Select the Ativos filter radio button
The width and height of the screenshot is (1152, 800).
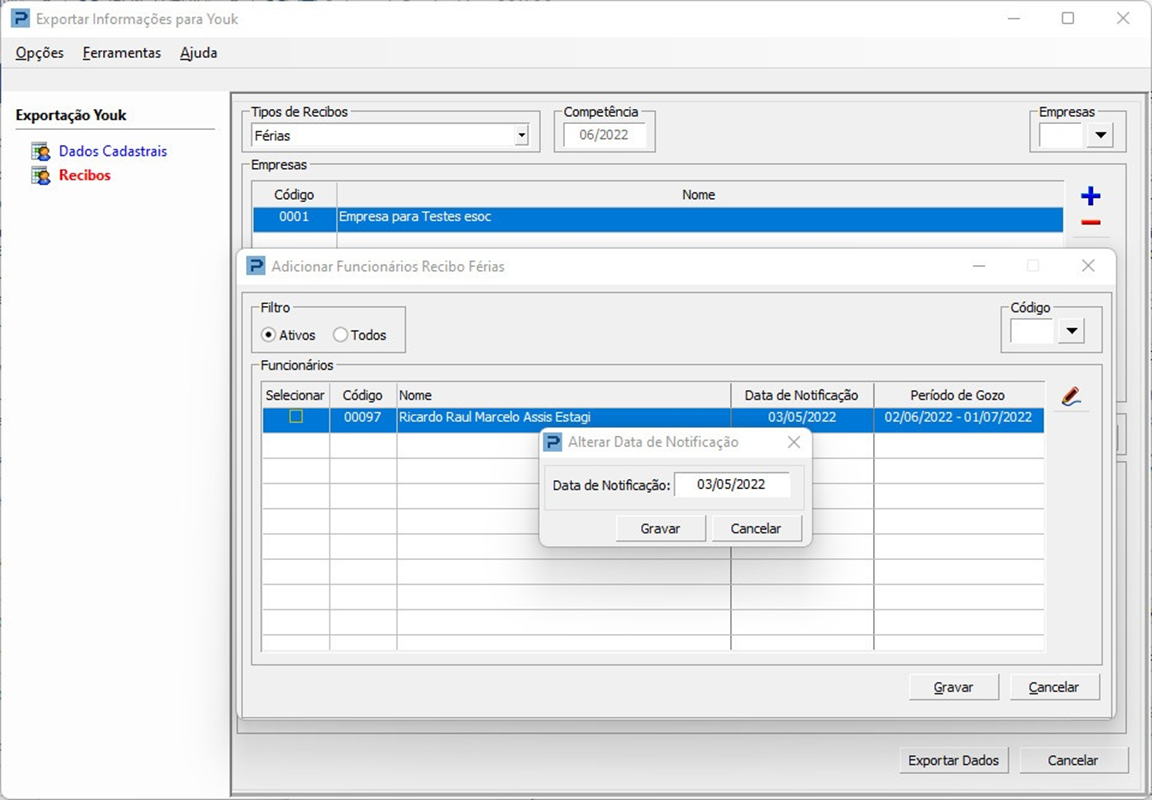pyautogui.click(x=268, y=335)
